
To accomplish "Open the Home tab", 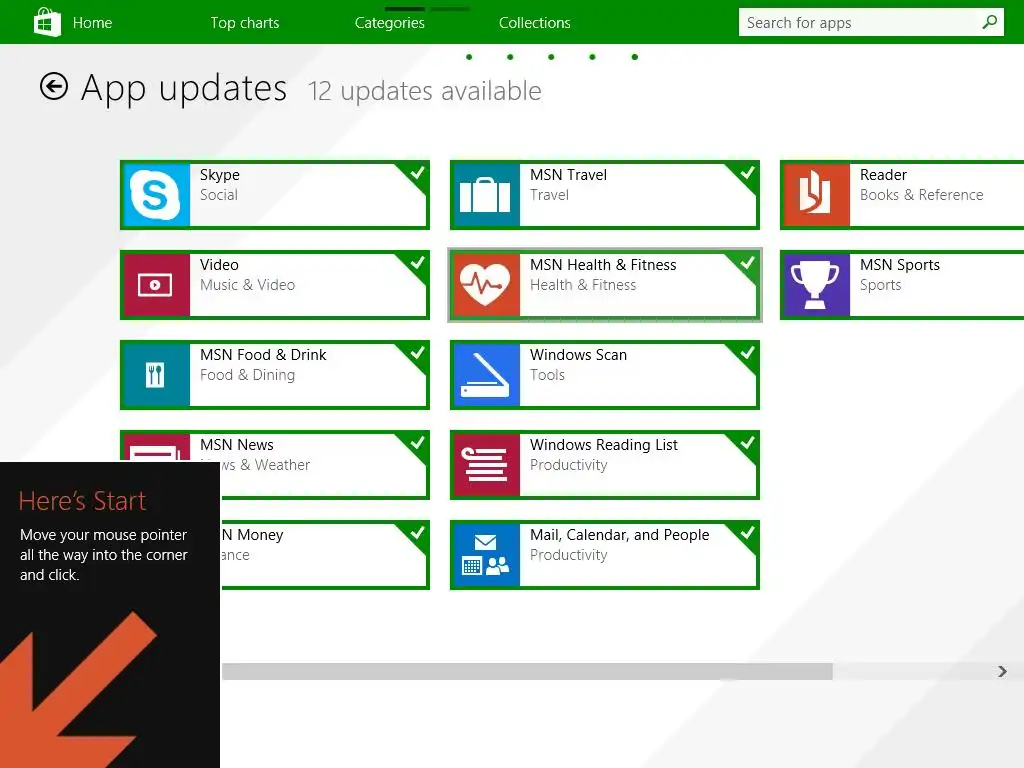I will click(92, 23).
